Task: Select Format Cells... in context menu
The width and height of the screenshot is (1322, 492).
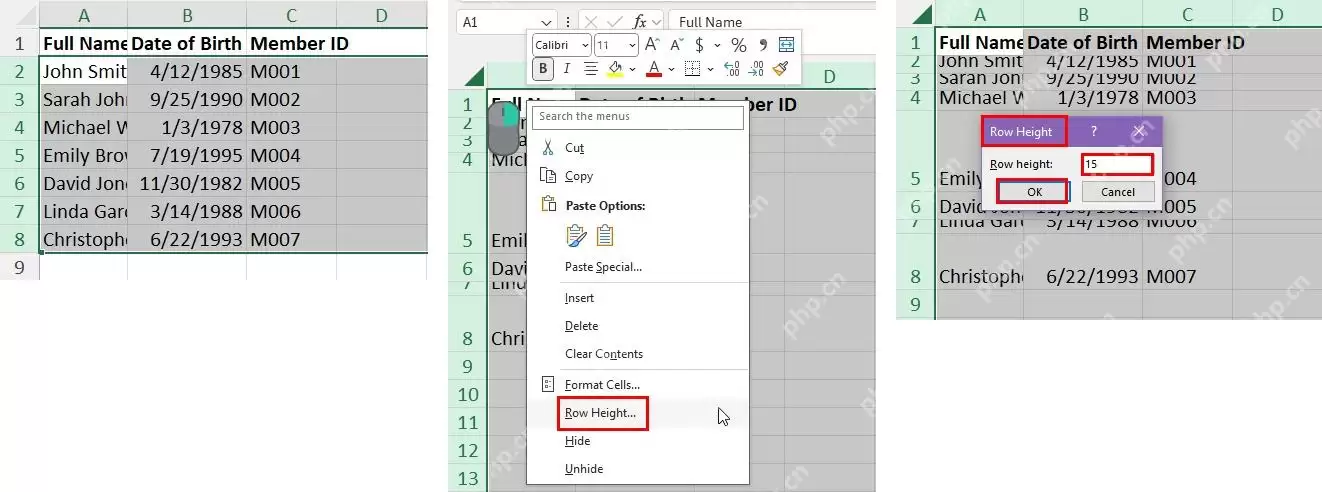Action: coord(602,385)
